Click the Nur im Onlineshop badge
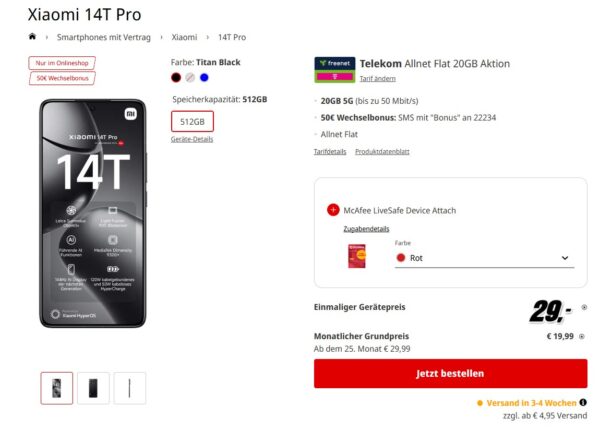The width and height of the screenshot is (600, 431). (x=62, y=63)
